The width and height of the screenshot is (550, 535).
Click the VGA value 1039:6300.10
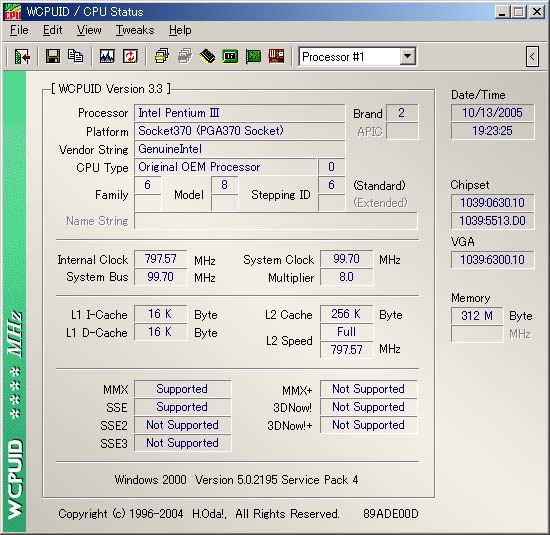[x=492, y=260]
